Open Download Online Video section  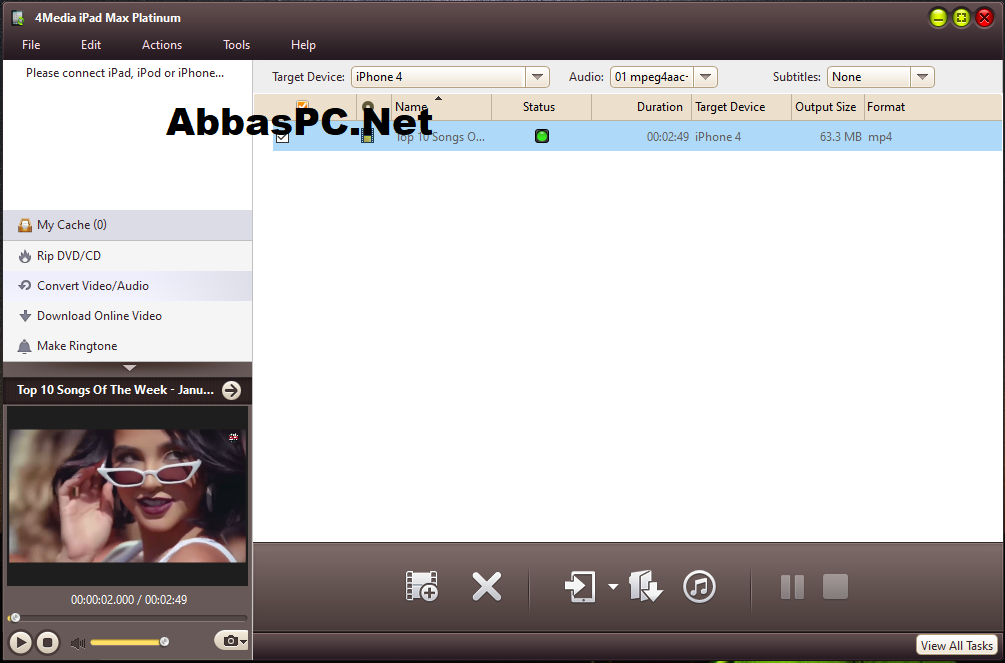[x=128, y=315]
